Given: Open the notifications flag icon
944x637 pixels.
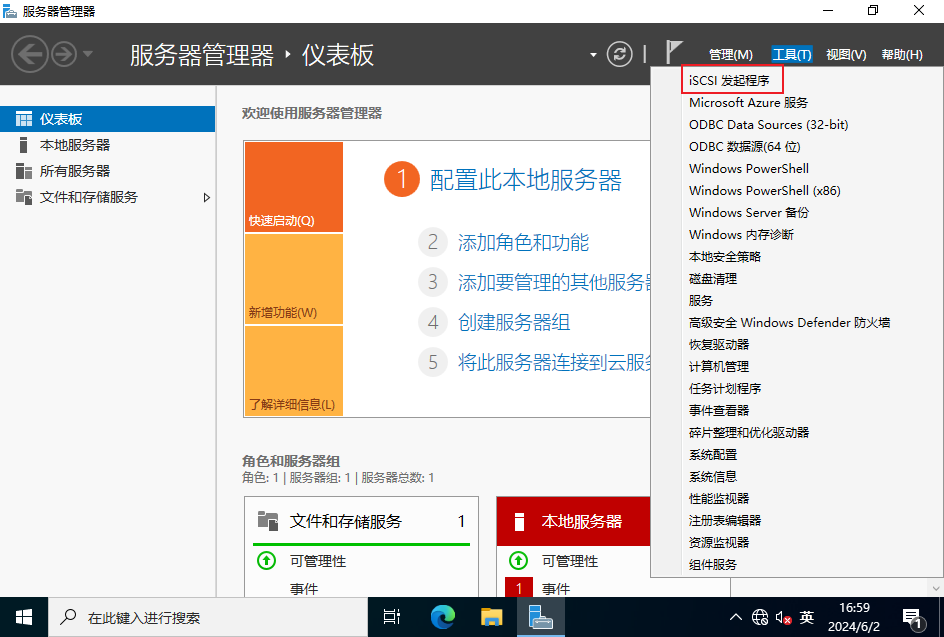Looking at the screenshot, I should [674, 54].
